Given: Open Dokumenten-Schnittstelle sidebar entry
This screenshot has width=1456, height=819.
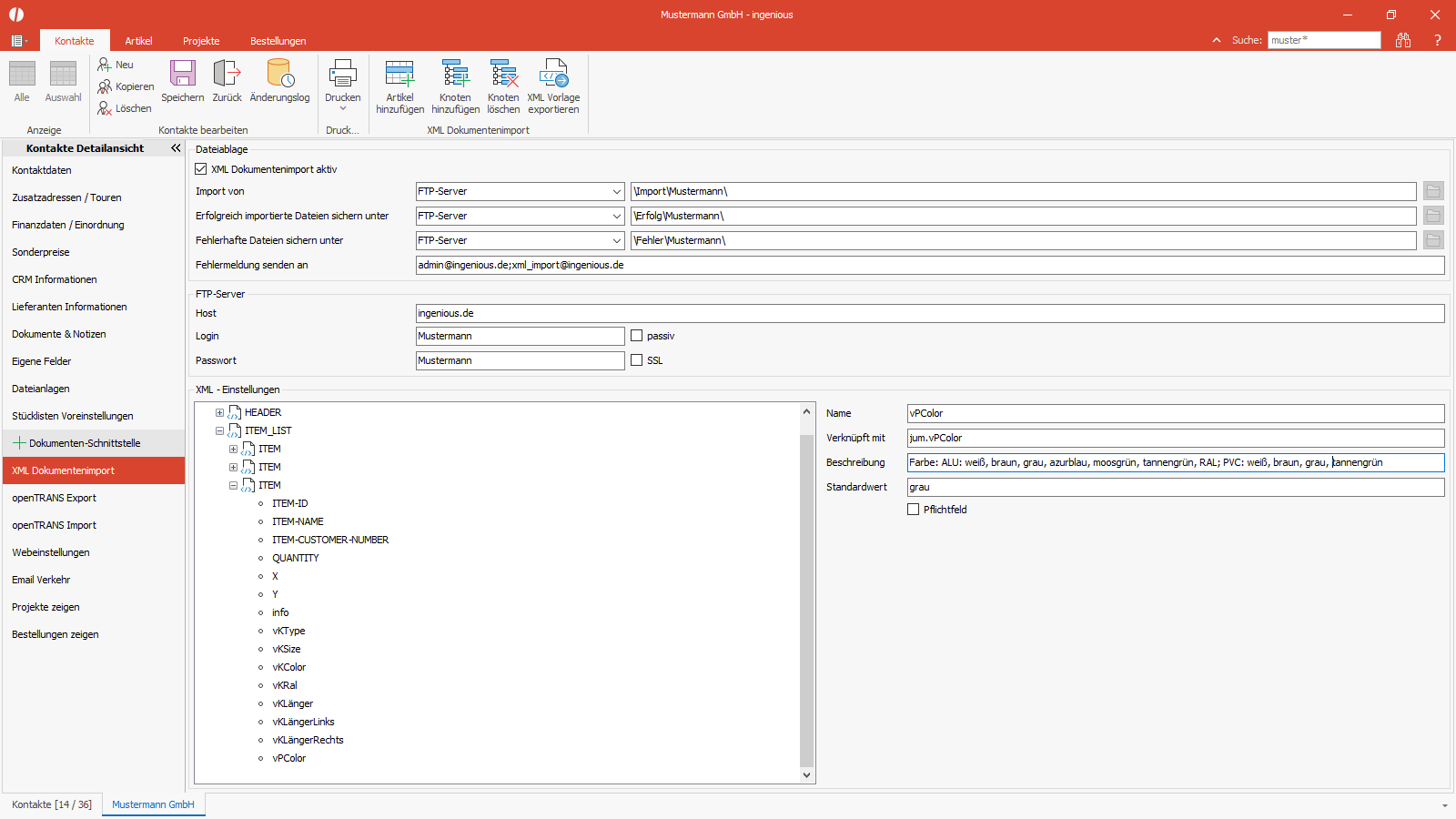Looking at the screenshot, I should (94, 443).
